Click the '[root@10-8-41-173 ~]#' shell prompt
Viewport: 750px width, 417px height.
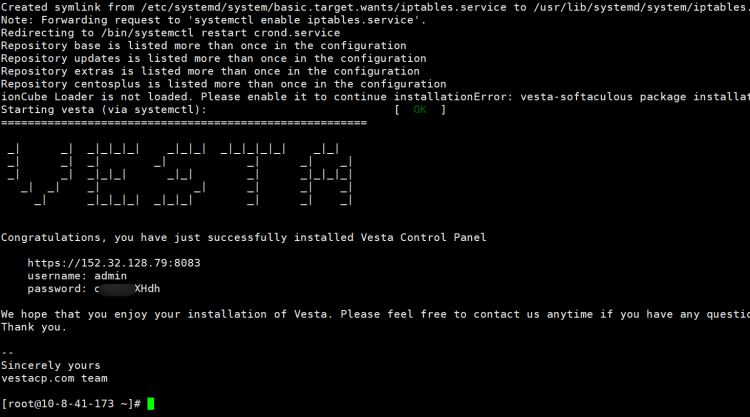[71, 404]
